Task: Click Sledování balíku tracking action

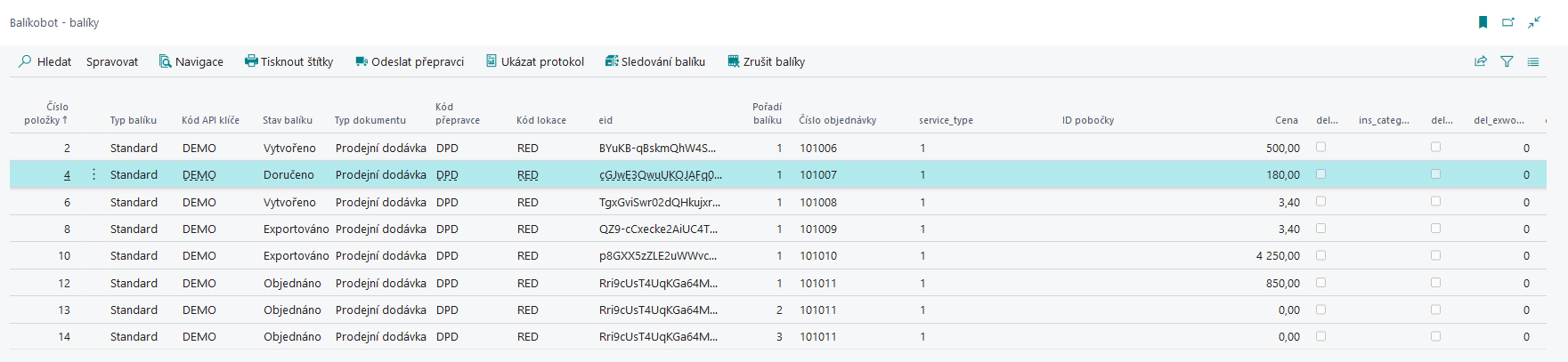Action: point(654,61)
